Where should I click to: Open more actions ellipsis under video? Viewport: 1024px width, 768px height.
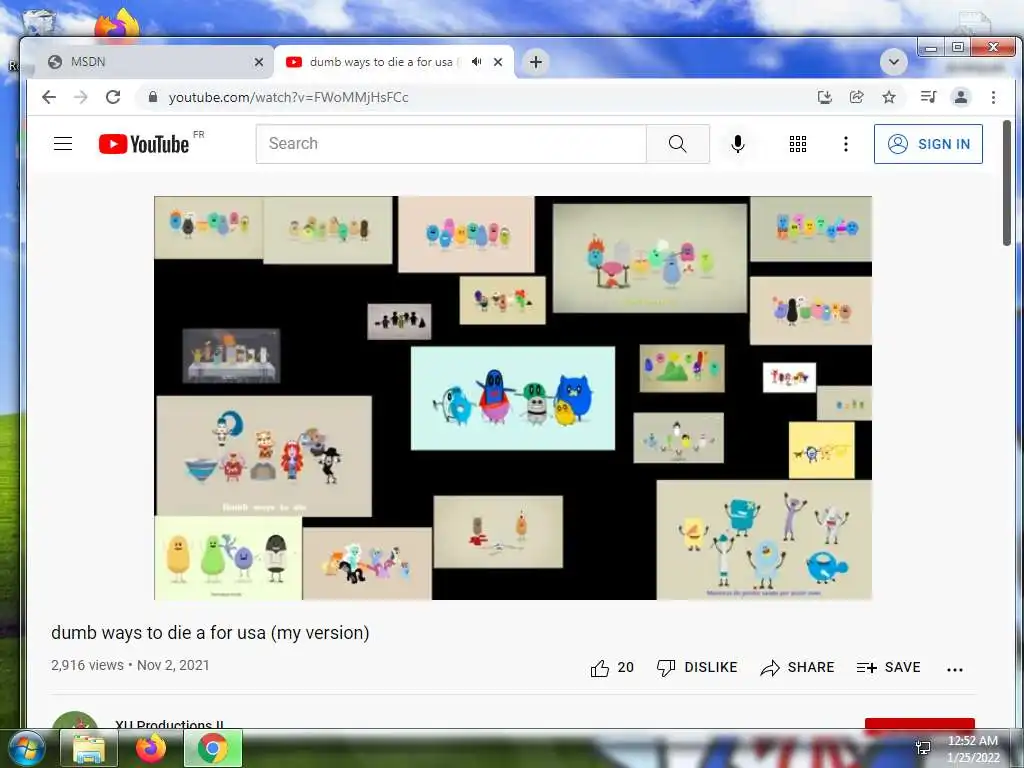coord(955,669)
